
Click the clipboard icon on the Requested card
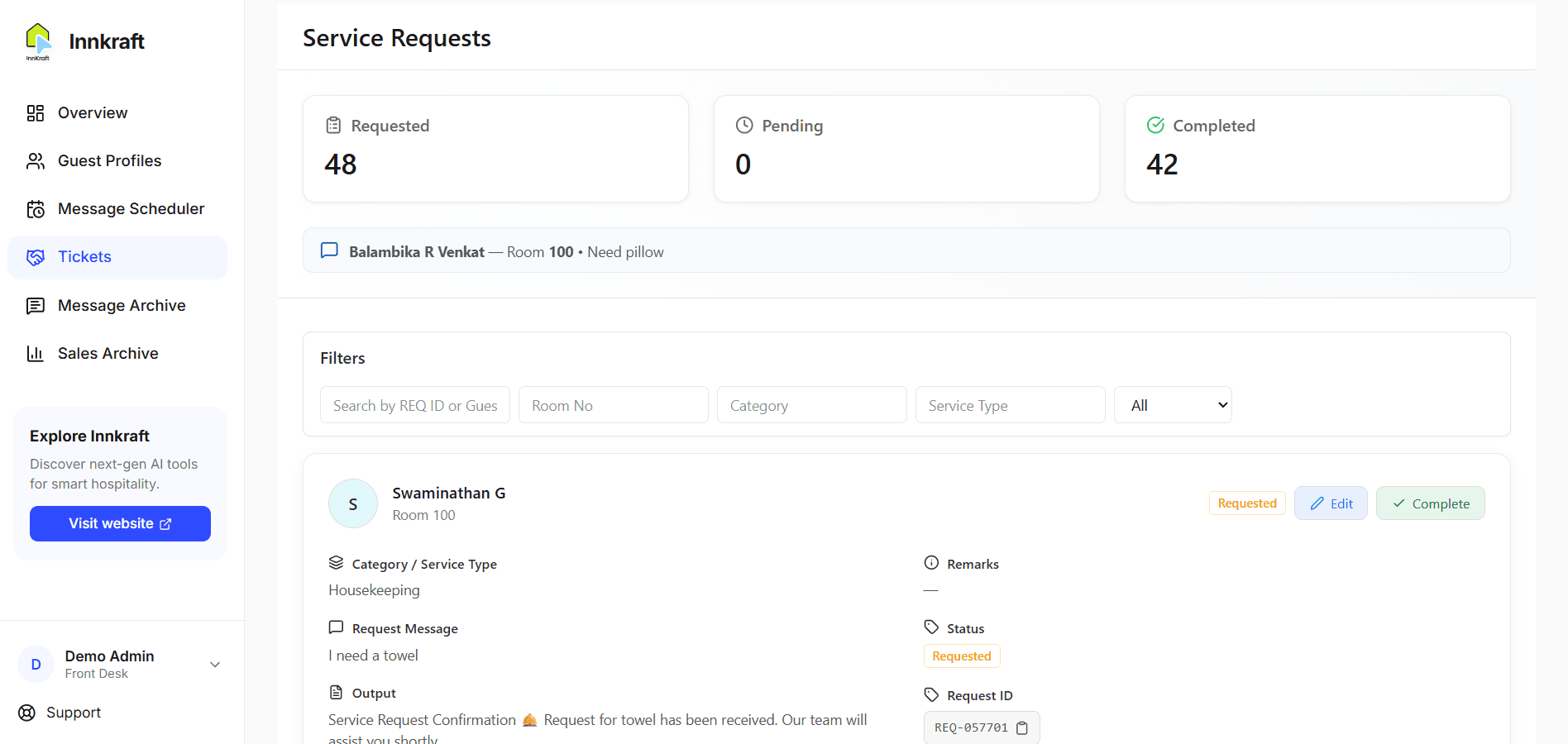(333, 125)
